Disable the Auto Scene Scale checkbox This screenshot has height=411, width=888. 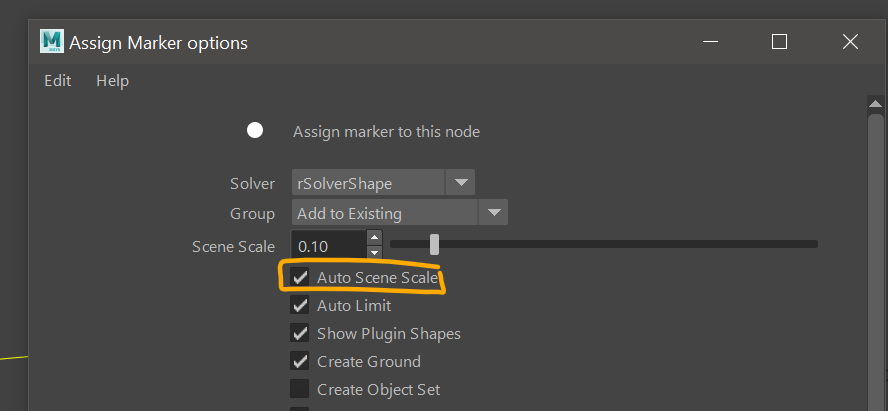(x=300, y=277)
